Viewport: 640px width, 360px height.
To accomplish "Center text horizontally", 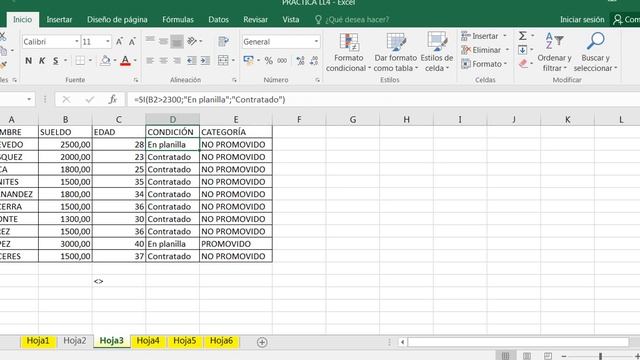I will 163,61.
